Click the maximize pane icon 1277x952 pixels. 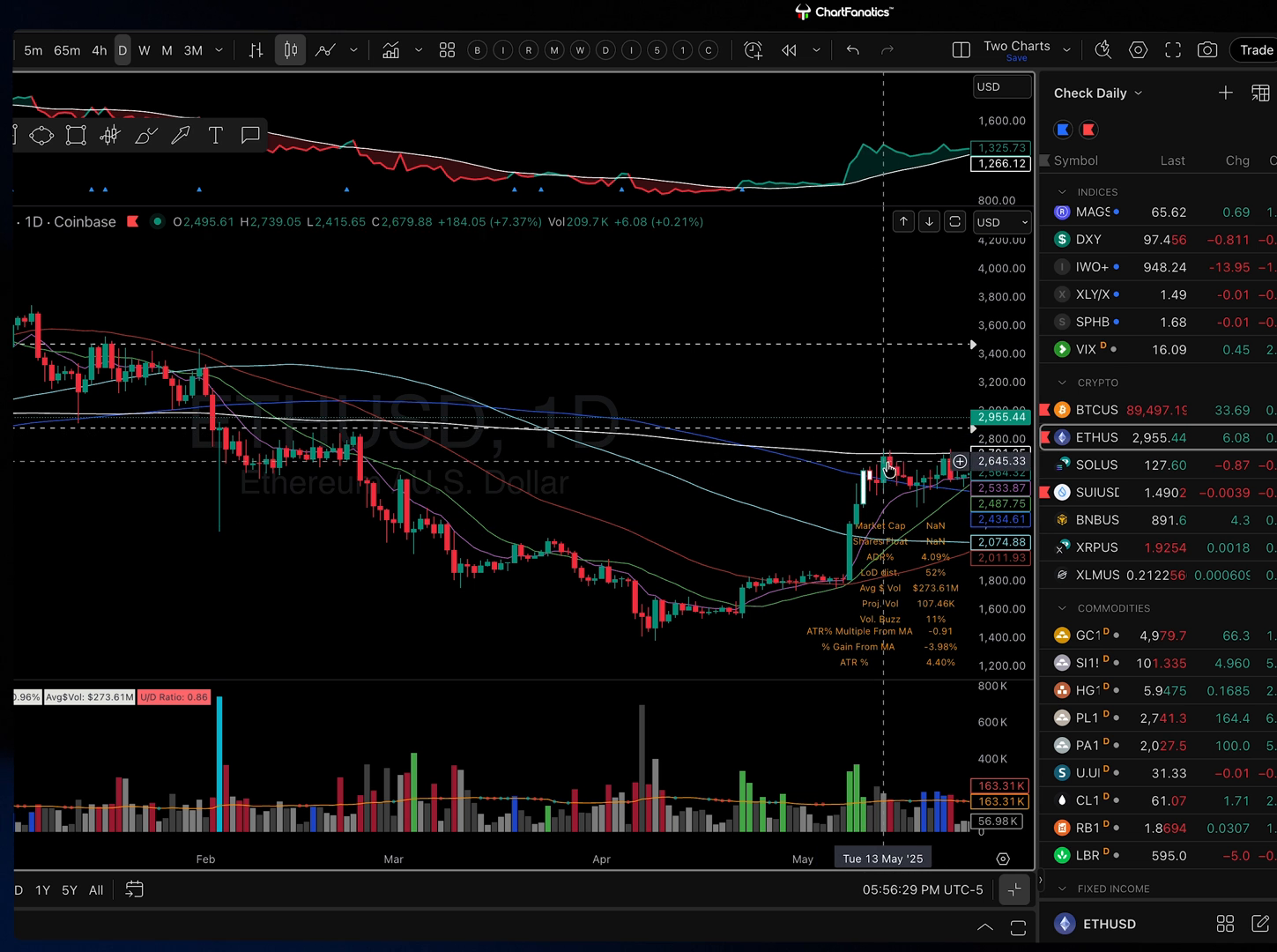click(x=954, y=221)
